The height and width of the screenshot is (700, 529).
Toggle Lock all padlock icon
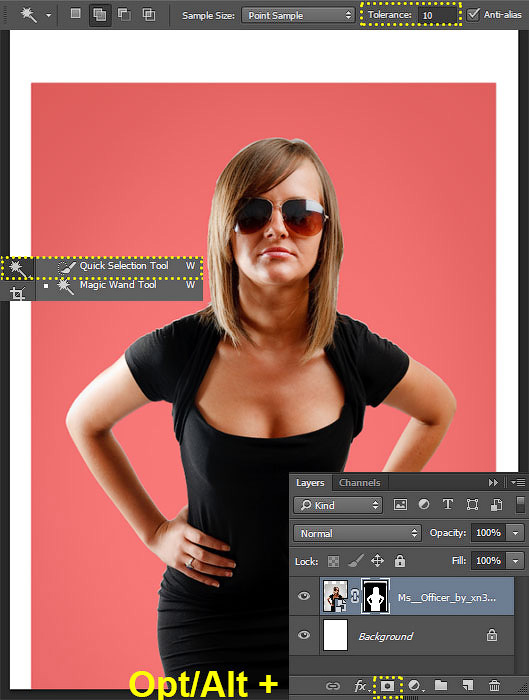400,561
